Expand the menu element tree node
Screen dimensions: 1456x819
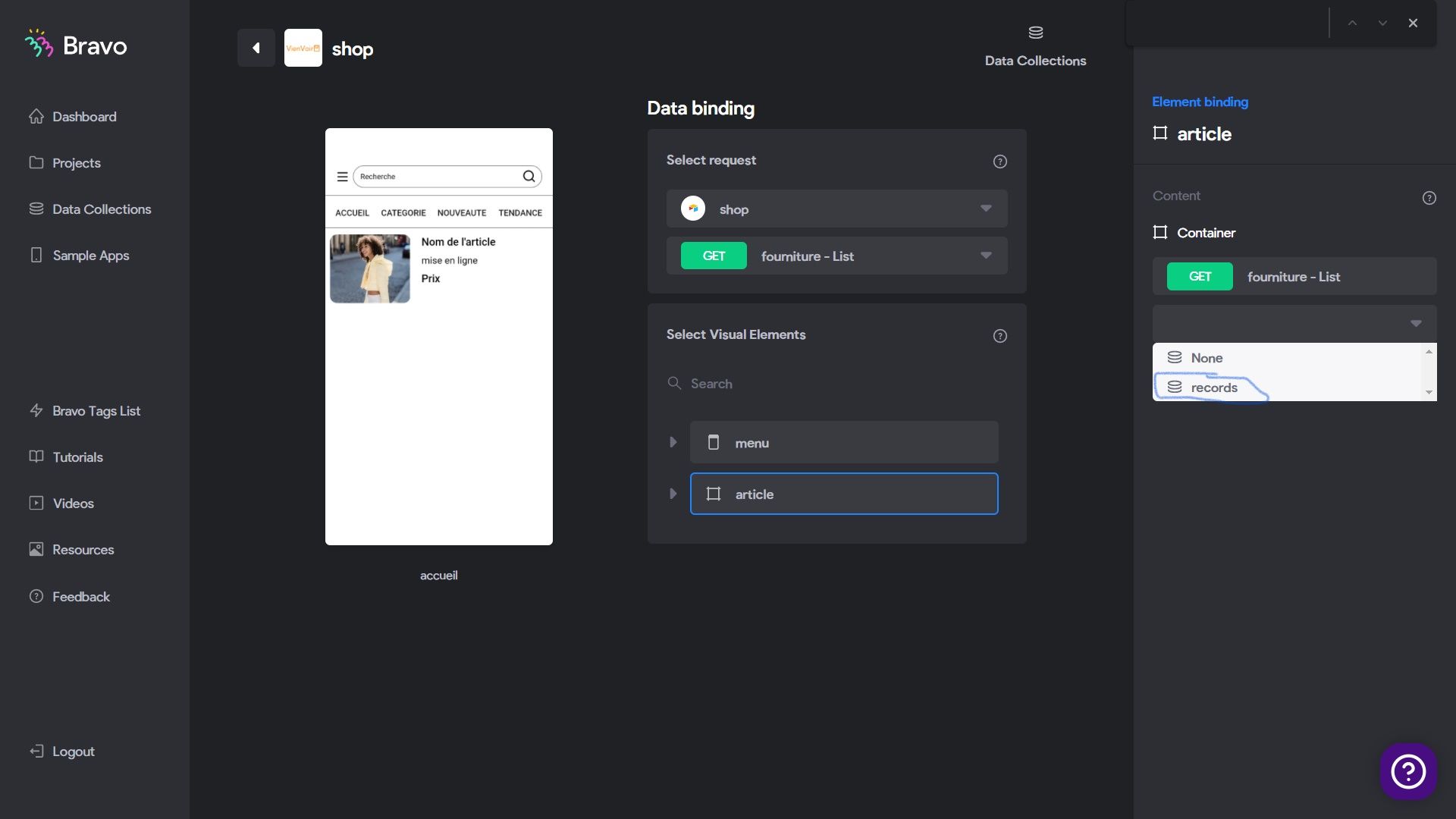tap(673, 442)
